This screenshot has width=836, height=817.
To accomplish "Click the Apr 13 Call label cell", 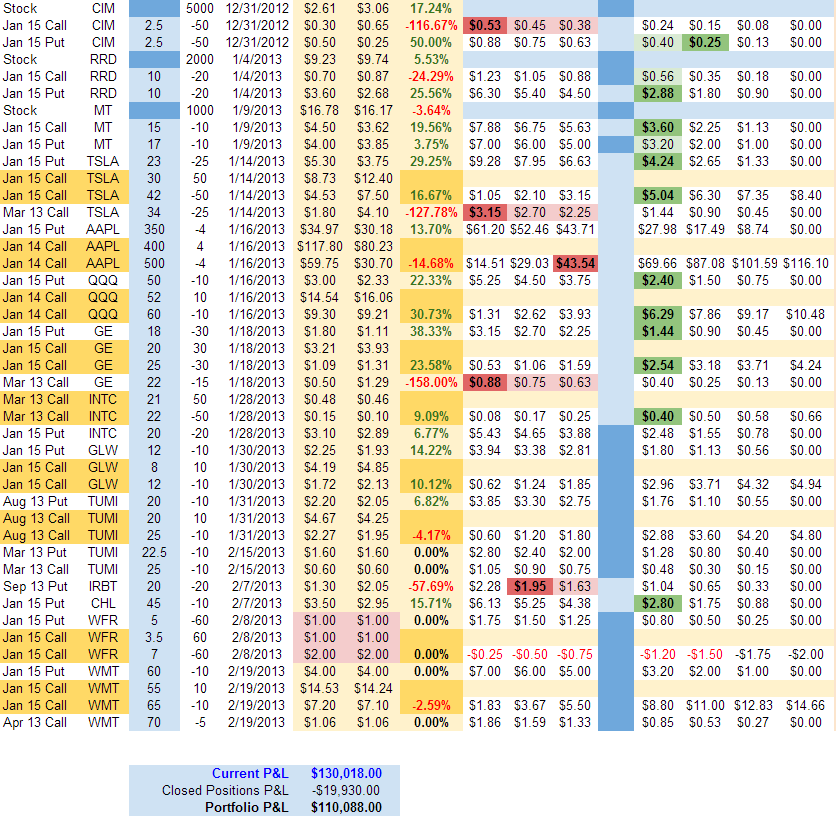I will pyautogui.click(x=35, y=722).
